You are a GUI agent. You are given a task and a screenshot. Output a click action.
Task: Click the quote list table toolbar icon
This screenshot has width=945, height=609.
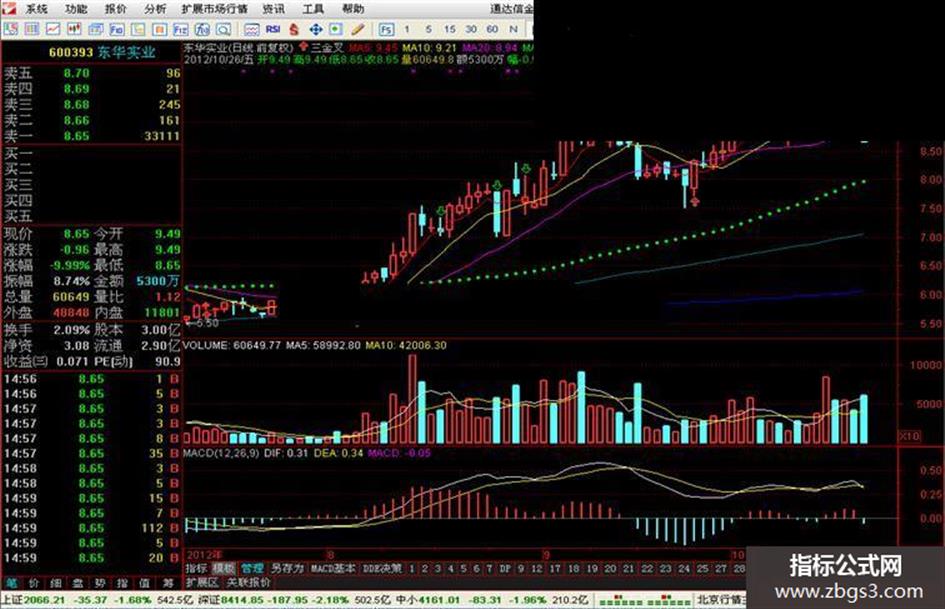[x=32, y=28]
